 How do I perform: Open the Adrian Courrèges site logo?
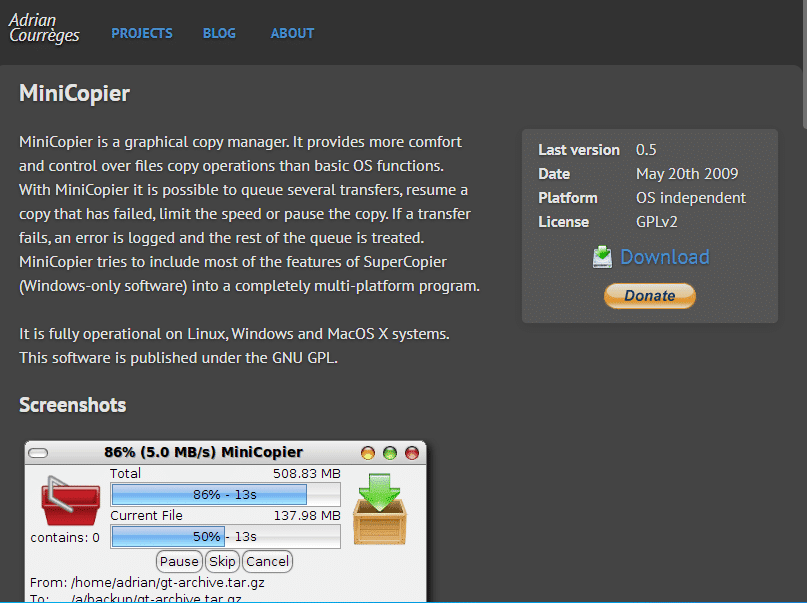[44, 28]
